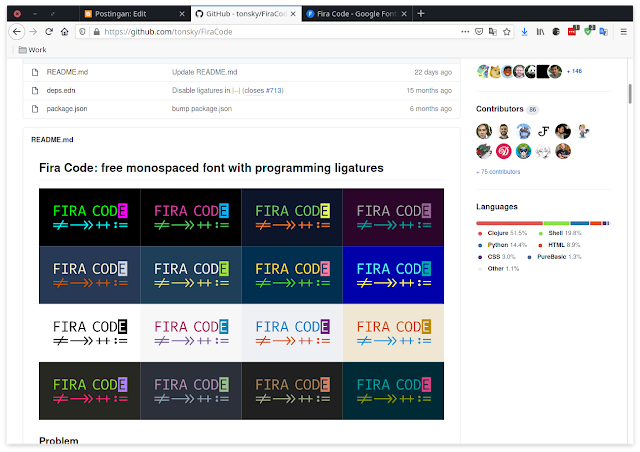Click the HTML 8.9% language entry
The width and height of the screenshot is (640, 452).
click(x=559, y=245)
